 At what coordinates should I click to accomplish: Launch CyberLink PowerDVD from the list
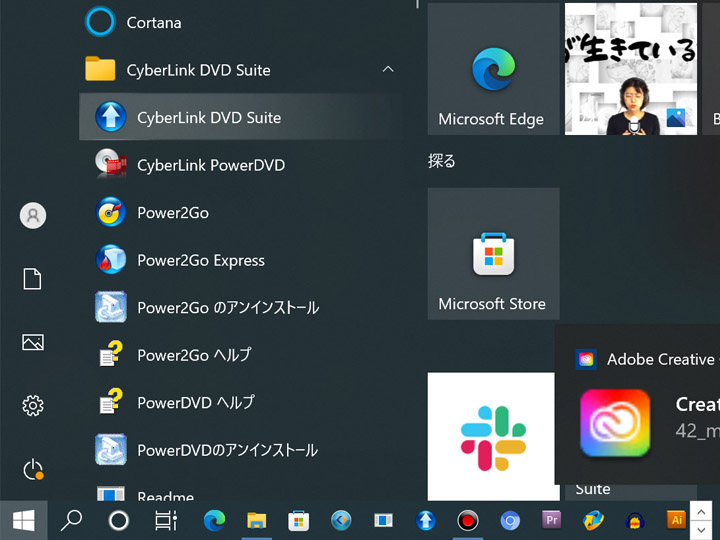[210, 165]
